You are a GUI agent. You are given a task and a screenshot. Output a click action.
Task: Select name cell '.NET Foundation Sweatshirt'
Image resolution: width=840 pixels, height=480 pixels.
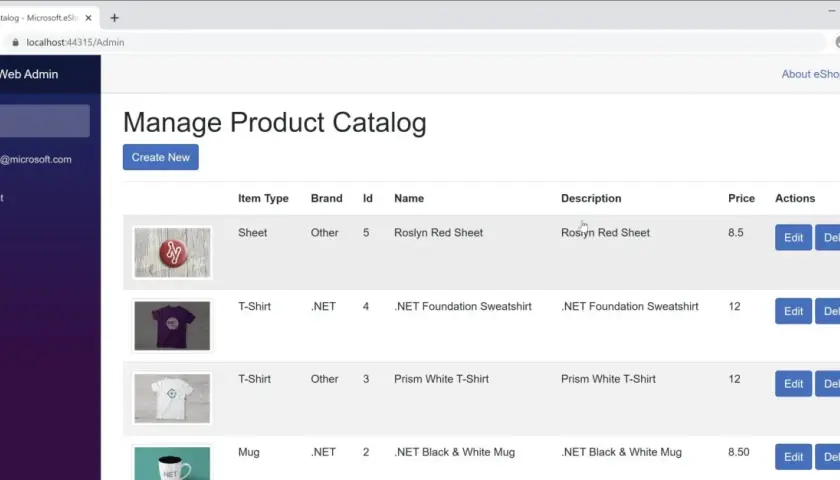[x=463, y=306]
